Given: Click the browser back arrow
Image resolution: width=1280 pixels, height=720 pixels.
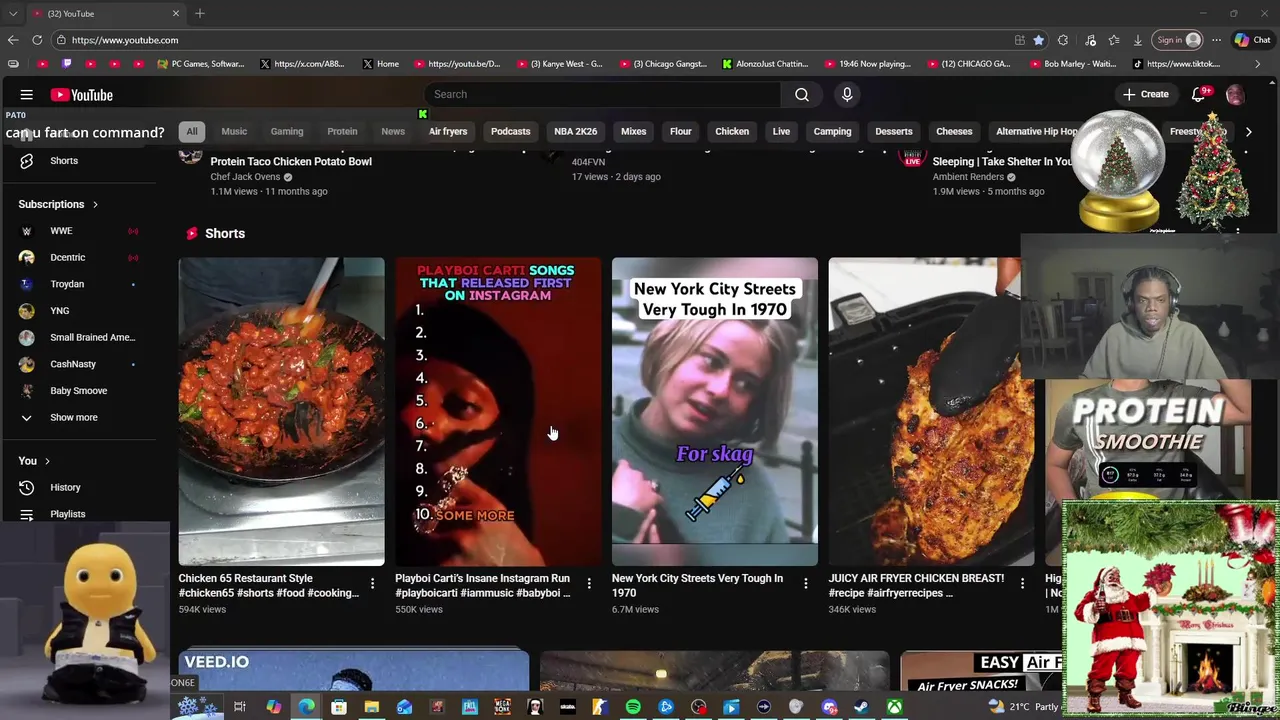Looking at the screenshot, I should (x=13, y=40).
